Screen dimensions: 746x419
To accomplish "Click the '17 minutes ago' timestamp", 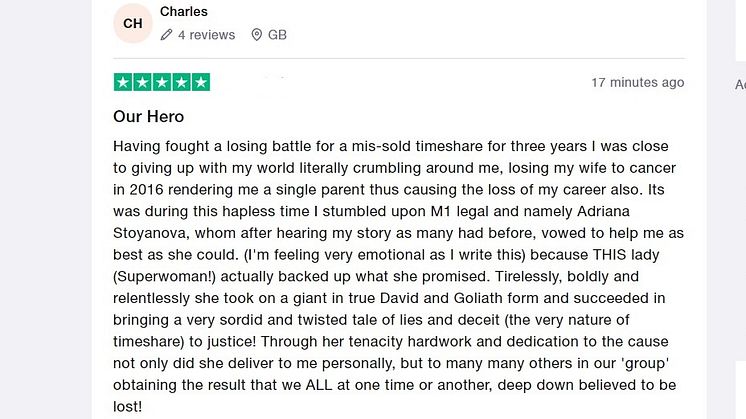I will tap(638, 82).
